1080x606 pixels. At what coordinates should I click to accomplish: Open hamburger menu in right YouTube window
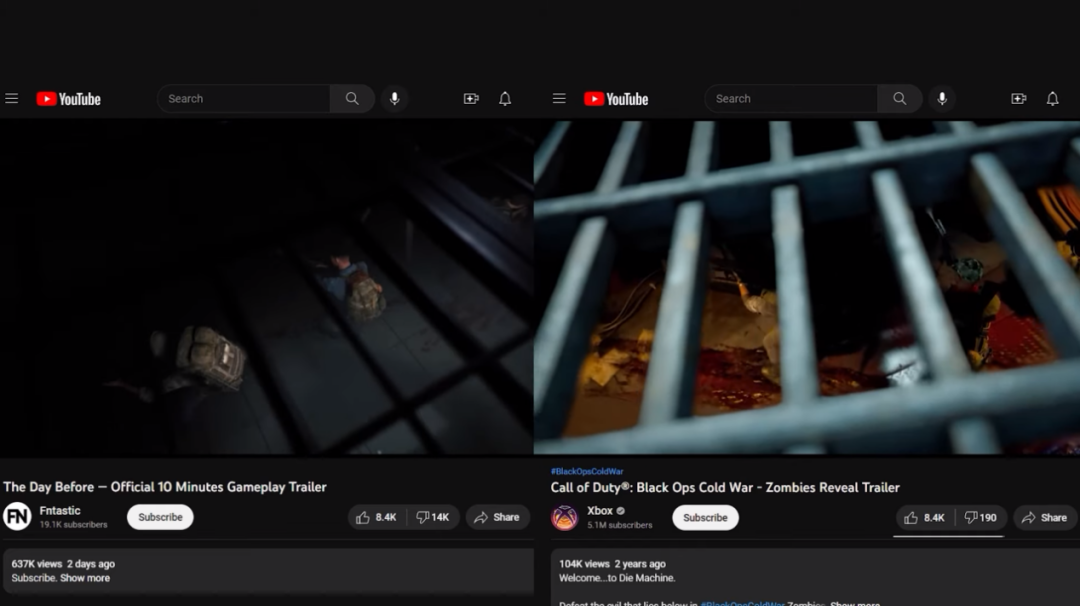pos(559,98)
